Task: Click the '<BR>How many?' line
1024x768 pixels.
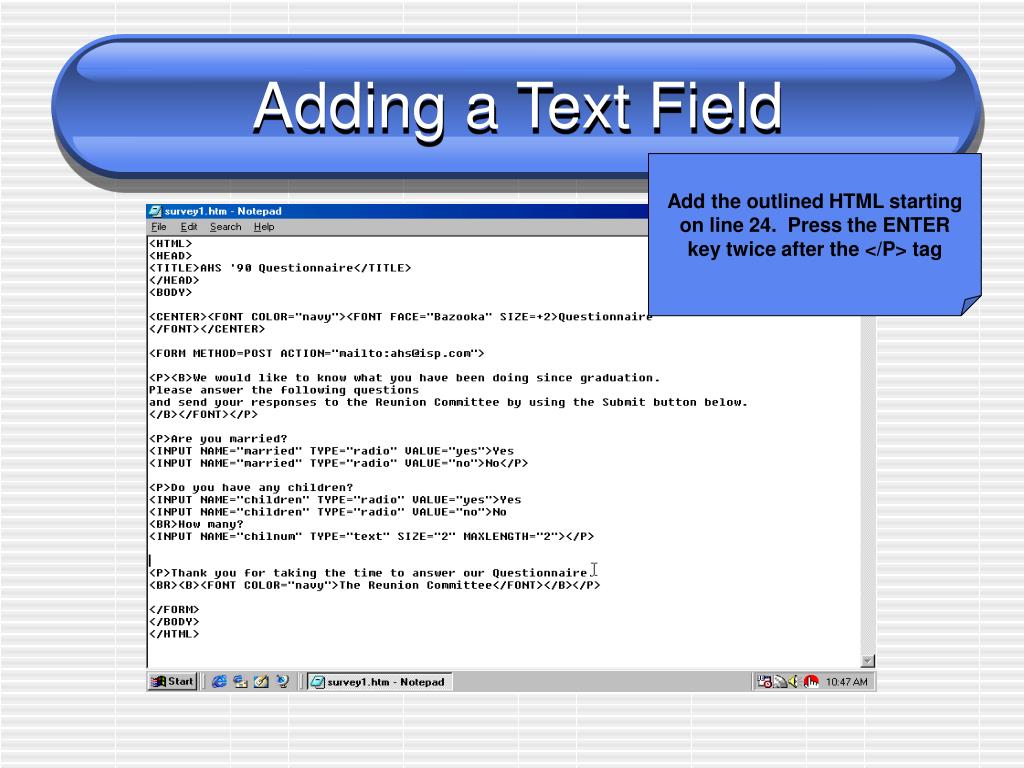Action: pos(196,524)
